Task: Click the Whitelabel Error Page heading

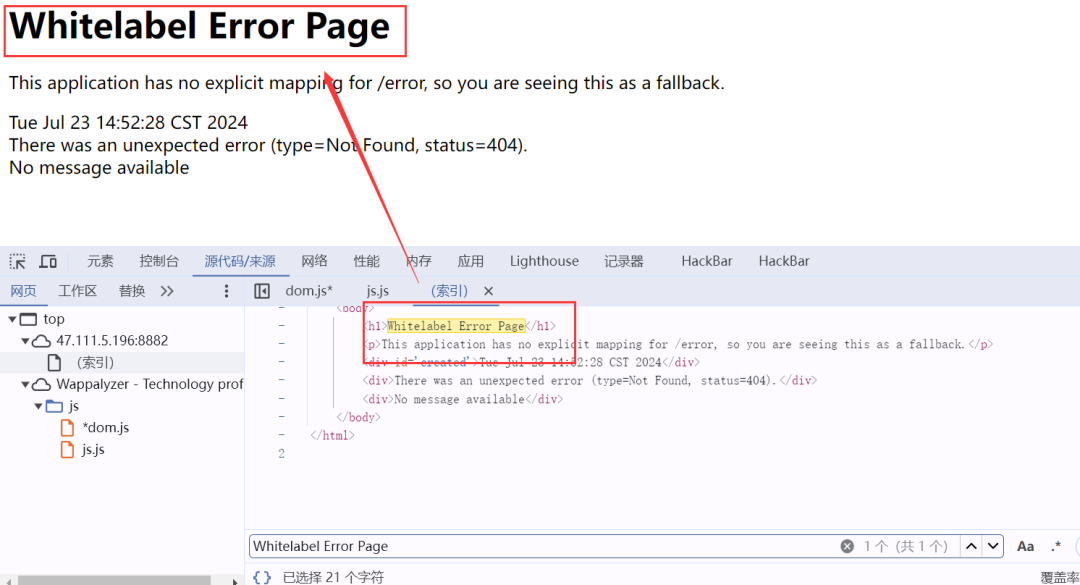Action: point(199,27)
